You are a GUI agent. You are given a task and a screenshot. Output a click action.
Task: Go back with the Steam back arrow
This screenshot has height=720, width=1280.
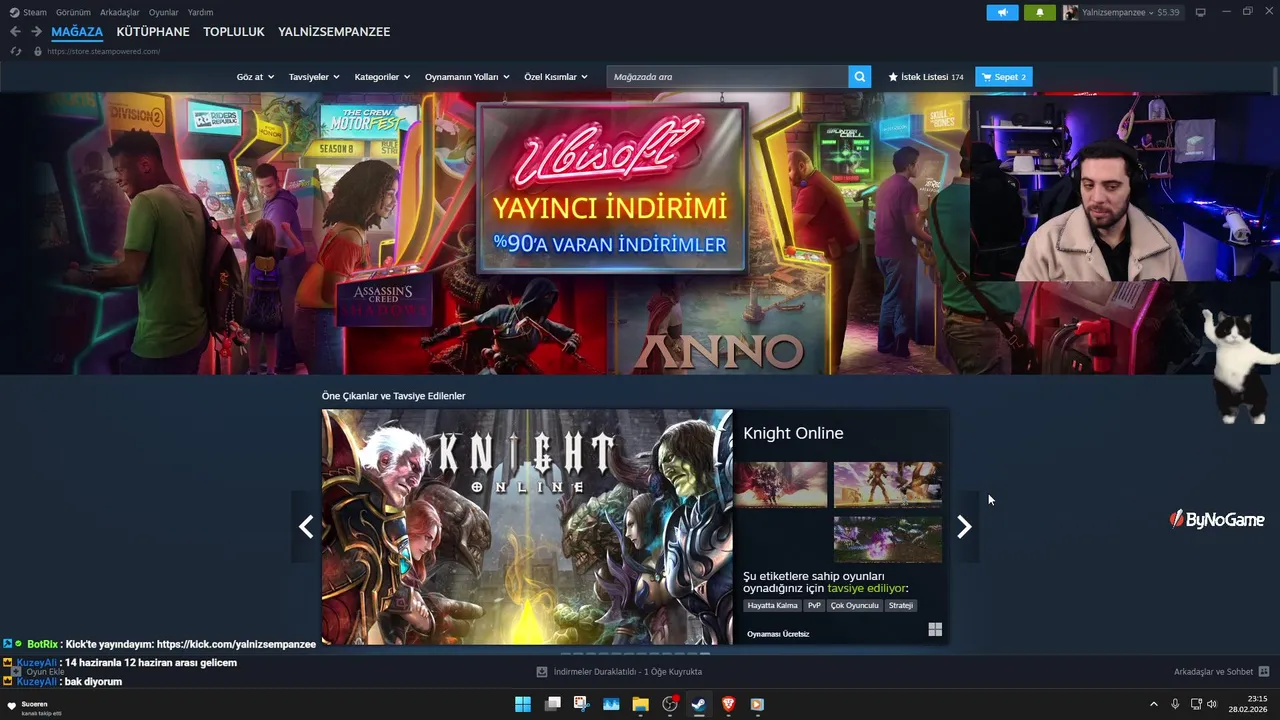(15, 32)
